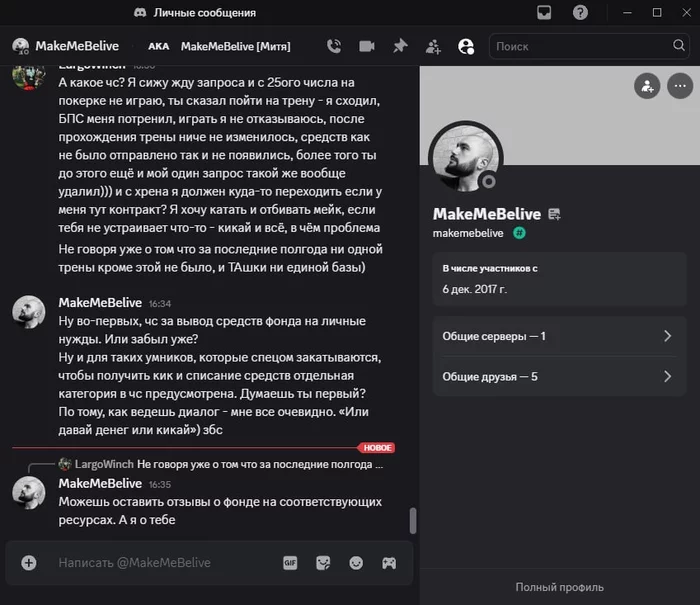The width and height of the screenshot is (700, 605).
Task: Open pinned messages
Action: coord(400,46)
